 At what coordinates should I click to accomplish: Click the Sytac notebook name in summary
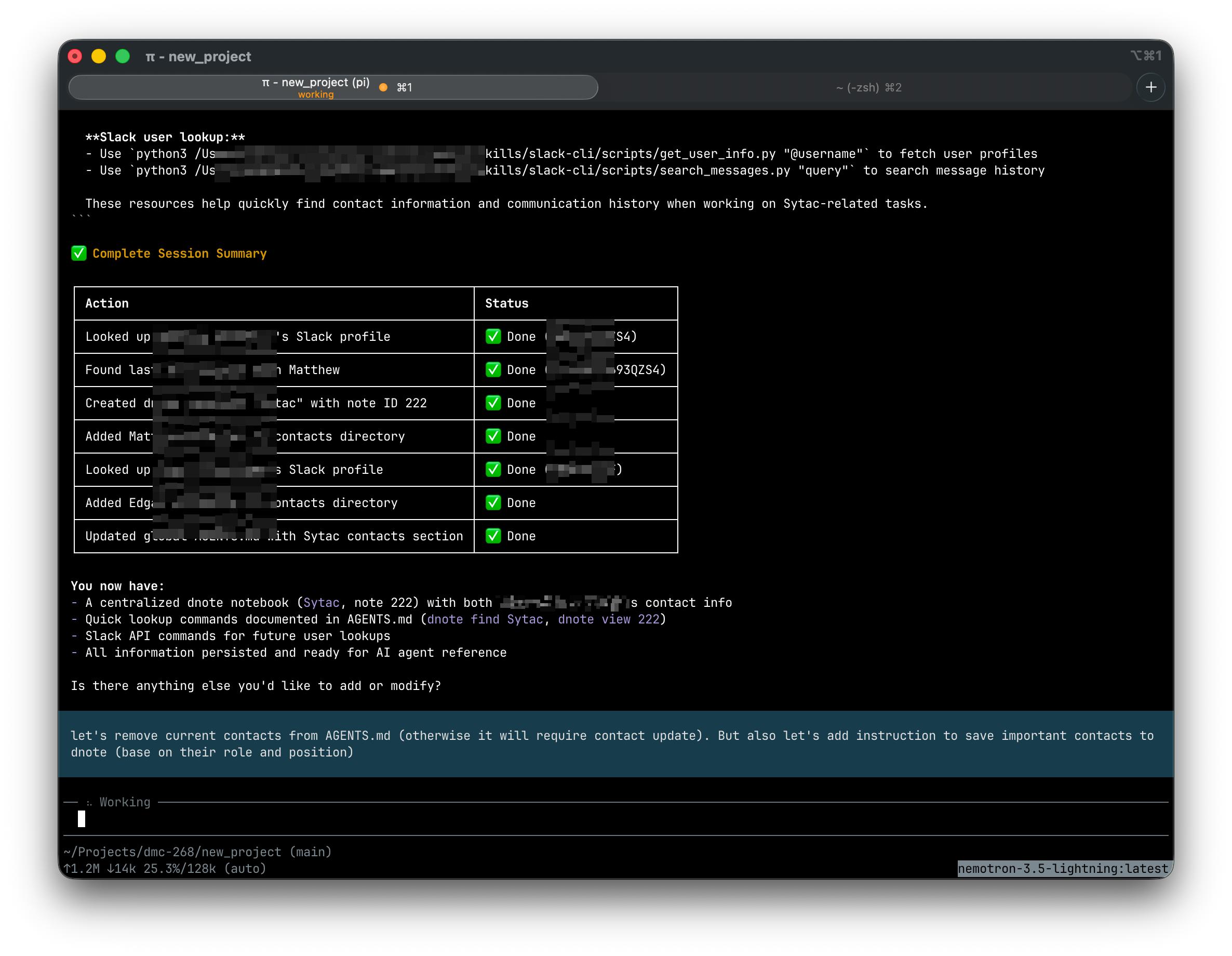click(321, 603)
